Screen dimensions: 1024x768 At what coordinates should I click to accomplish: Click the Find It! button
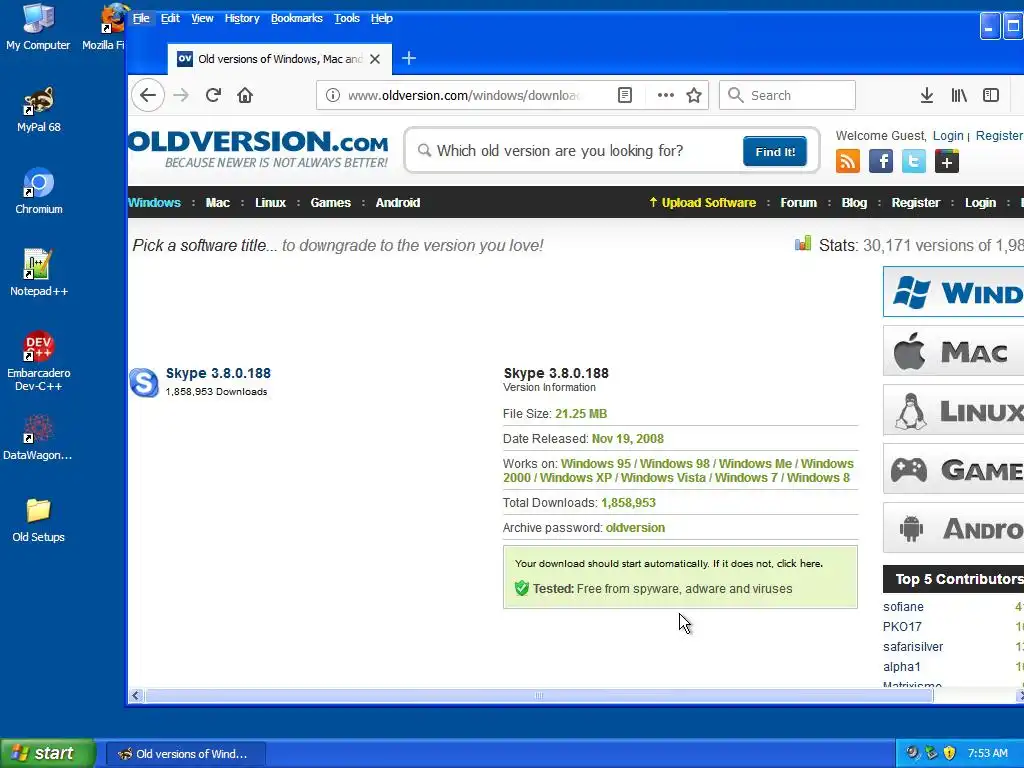coord(775,152)
